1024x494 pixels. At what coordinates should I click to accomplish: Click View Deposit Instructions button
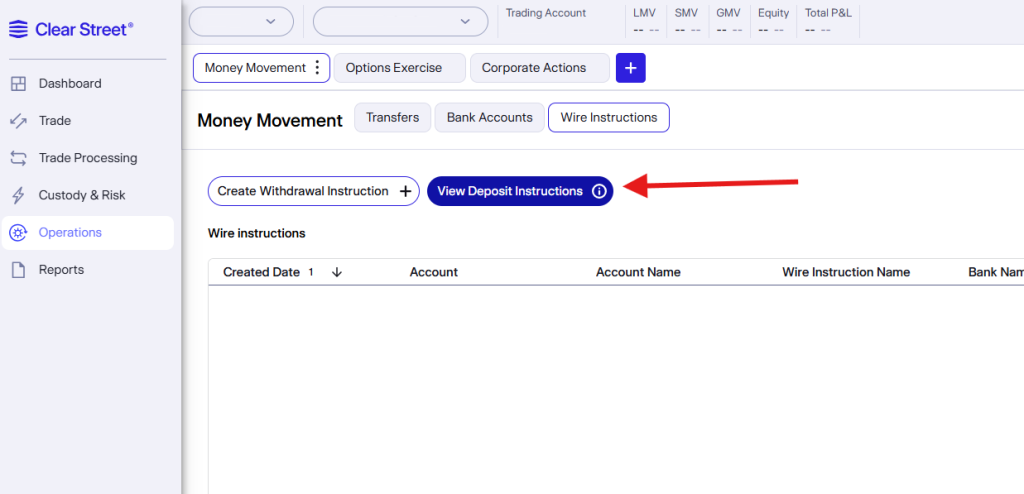point(520,191)
